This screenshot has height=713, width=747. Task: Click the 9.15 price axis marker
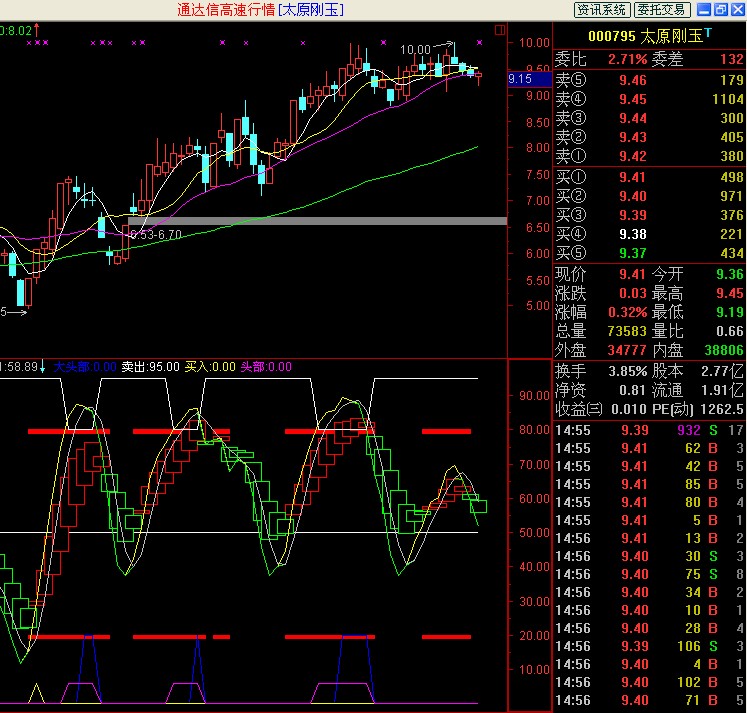point(529,79)
